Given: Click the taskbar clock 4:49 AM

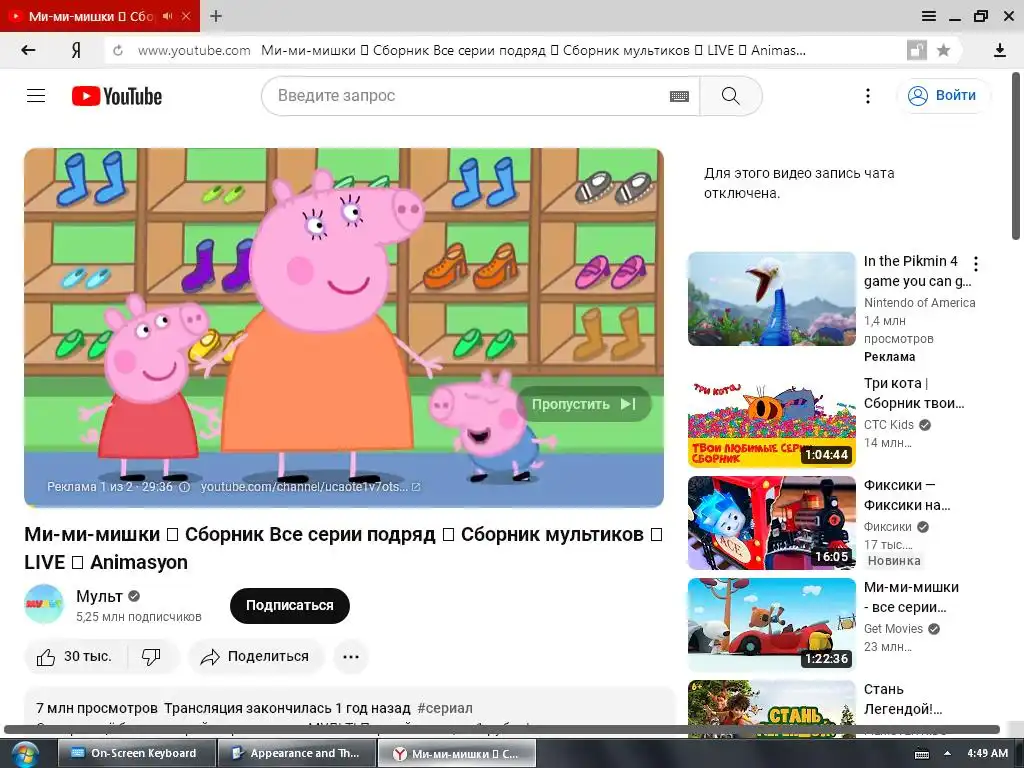Looking at the screenshot, I should (x=987, y=754).
